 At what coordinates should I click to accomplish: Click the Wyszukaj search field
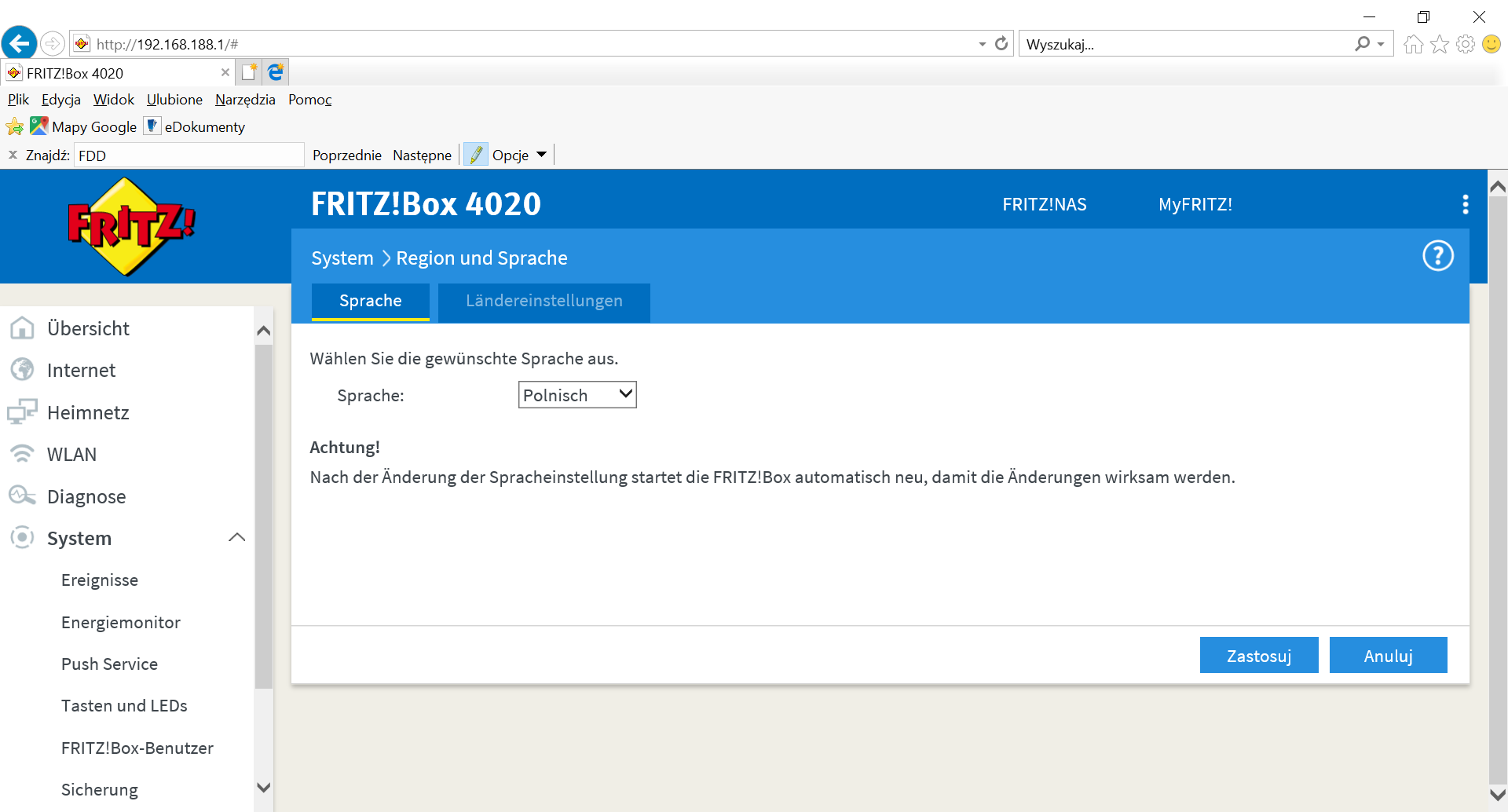pyautogui.click(x=1186, y=44)
